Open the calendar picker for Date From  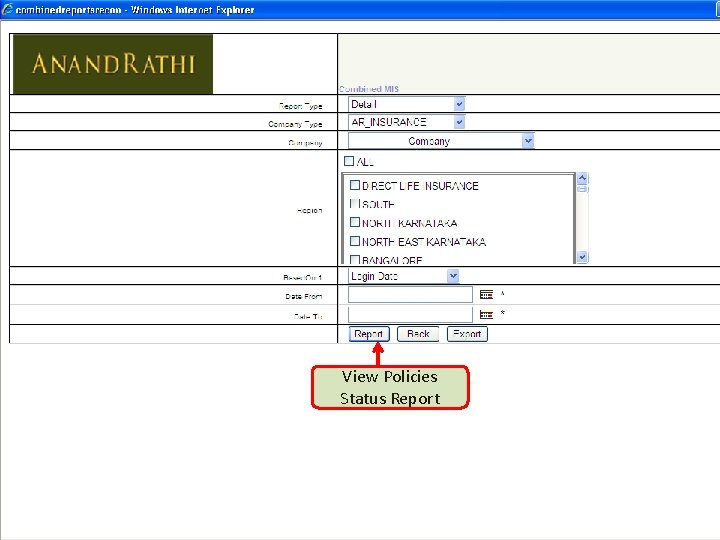tap(486, 294)
